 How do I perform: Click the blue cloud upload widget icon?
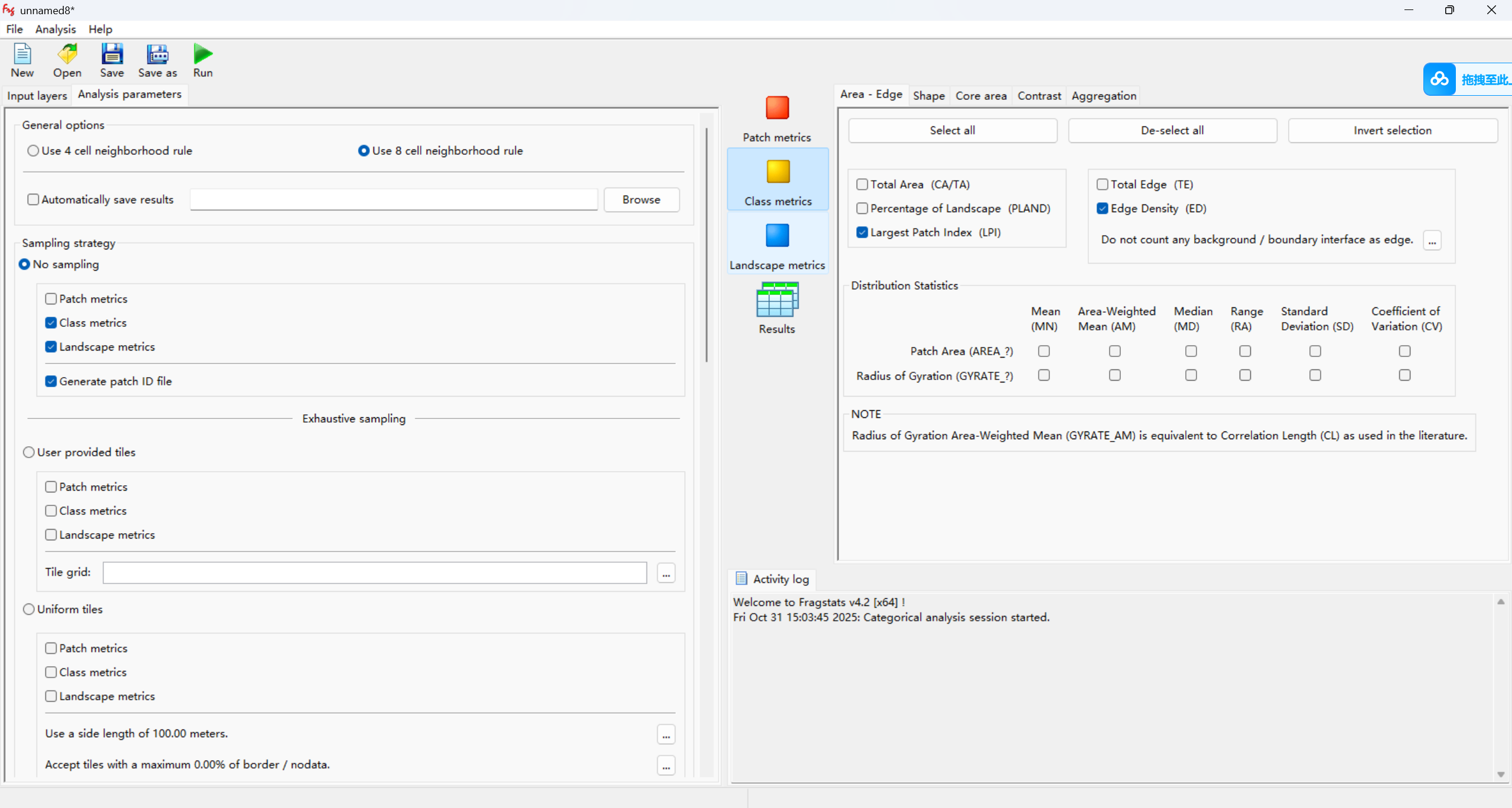pos(1439,79)
